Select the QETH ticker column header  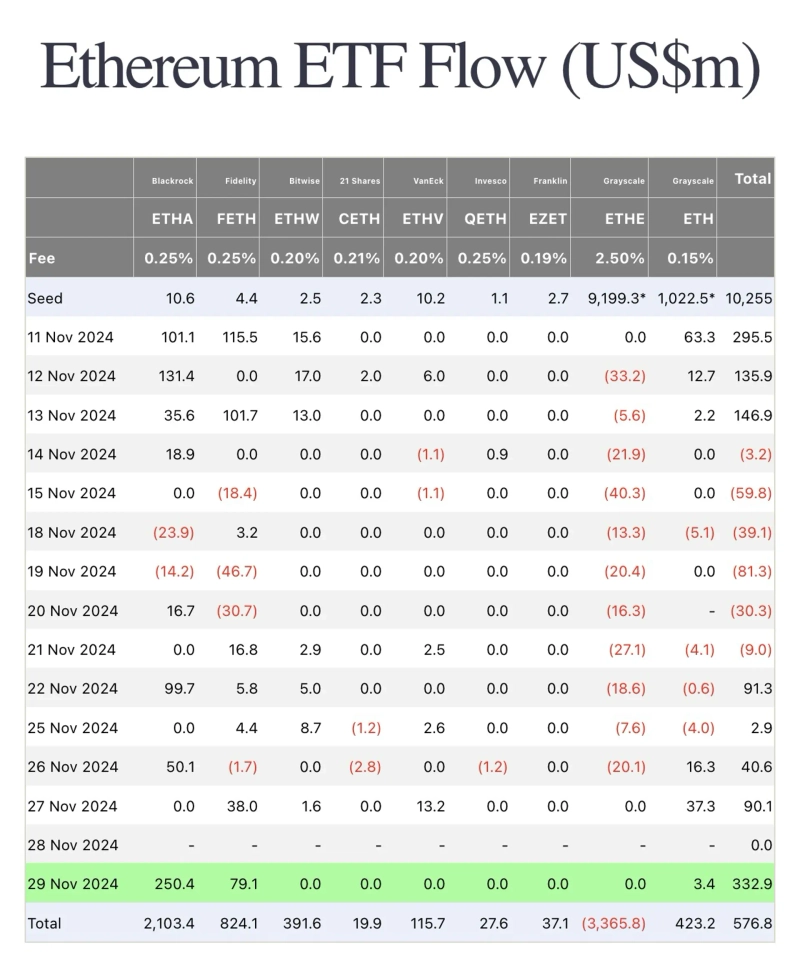click(484, 218)
